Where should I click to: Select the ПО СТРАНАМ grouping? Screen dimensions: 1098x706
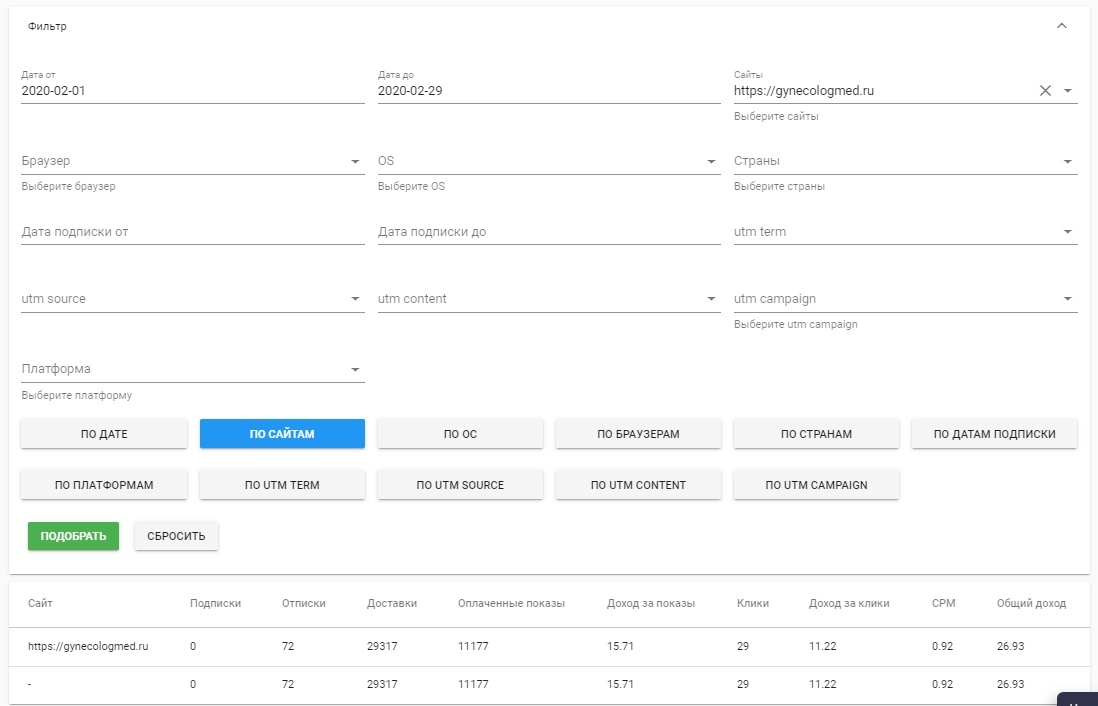point(816,434)
